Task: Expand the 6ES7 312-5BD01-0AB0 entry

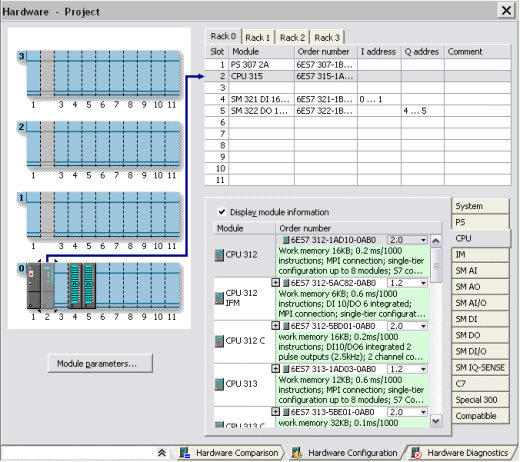Action: (275, 326)
